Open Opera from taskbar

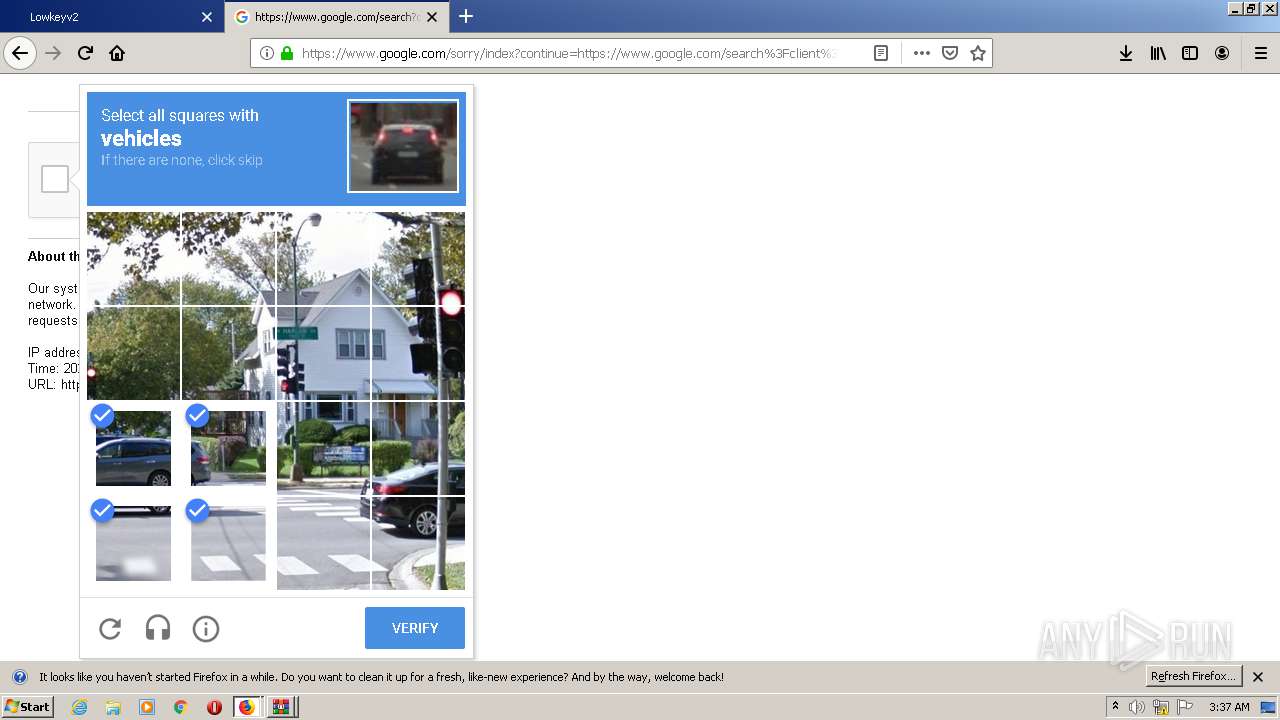tap(214, 707)
